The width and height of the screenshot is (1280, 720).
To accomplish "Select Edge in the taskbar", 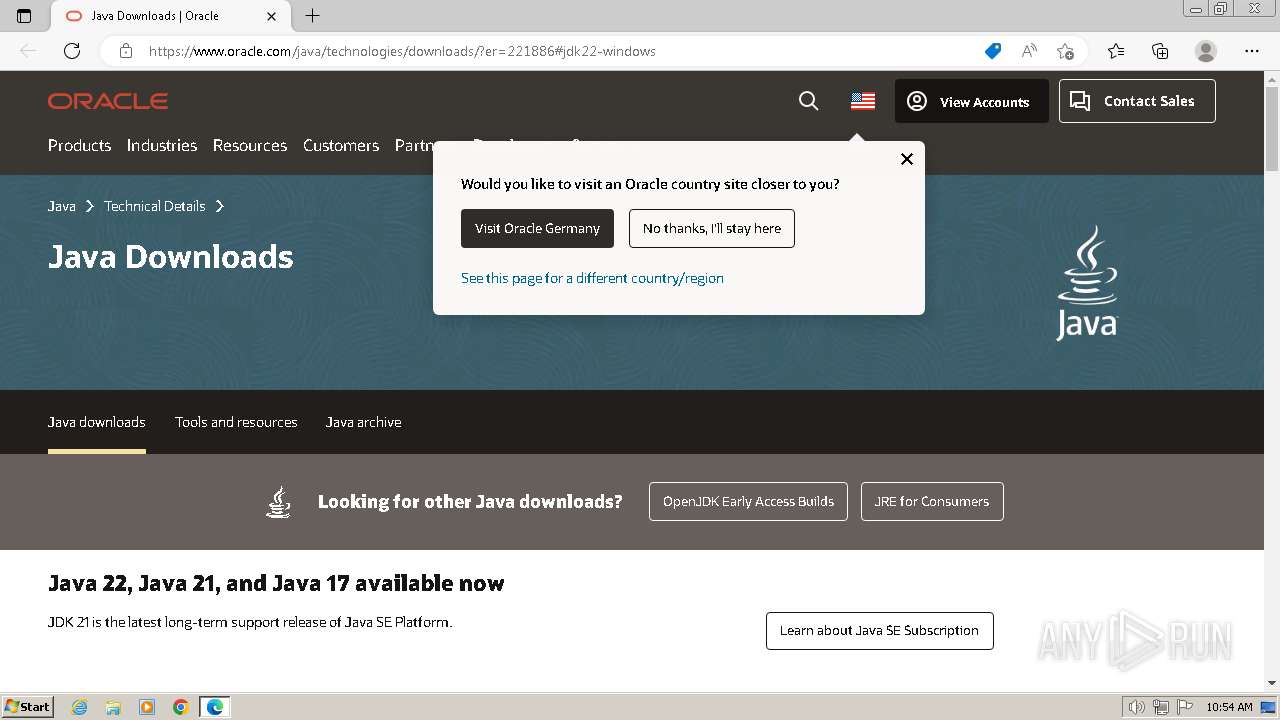I will click(215, 707).
